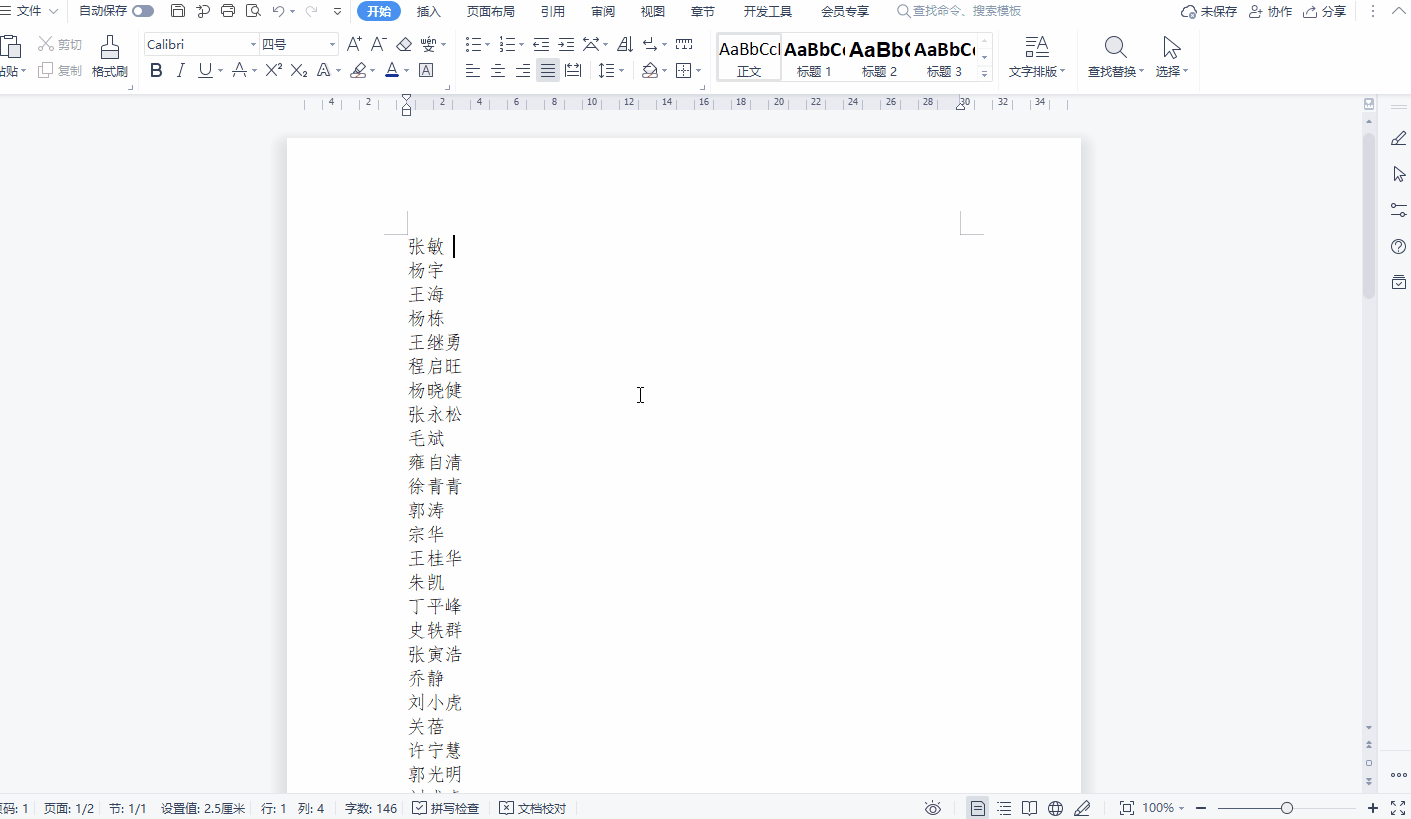Click the Sort A-Z icon
The image size is (1411, 819).
[625, 44]
